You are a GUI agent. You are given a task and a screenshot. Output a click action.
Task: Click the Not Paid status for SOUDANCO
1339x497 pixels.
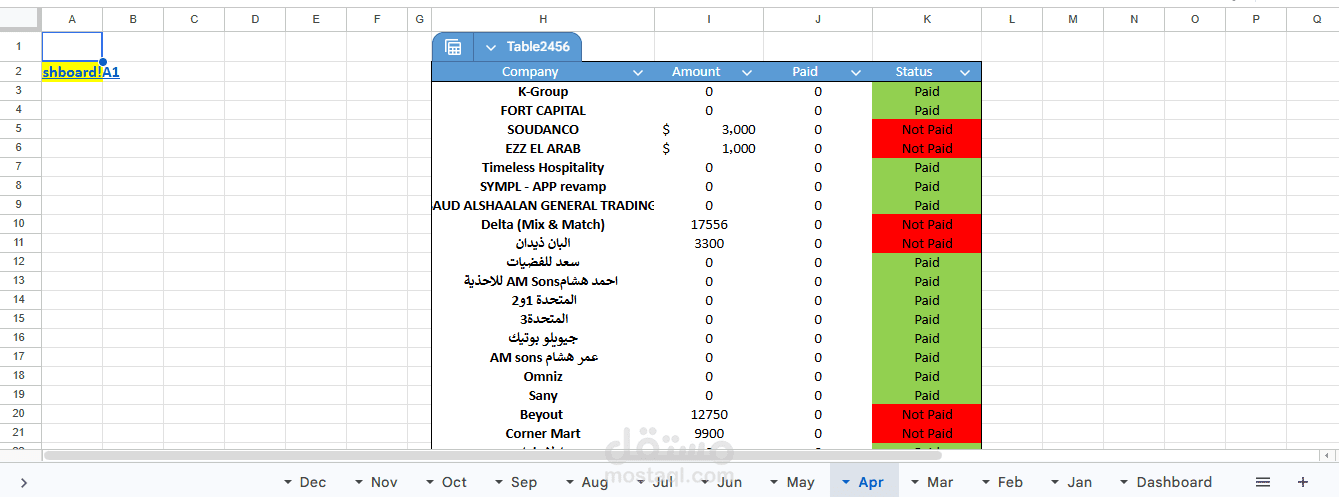coord(927,129)
